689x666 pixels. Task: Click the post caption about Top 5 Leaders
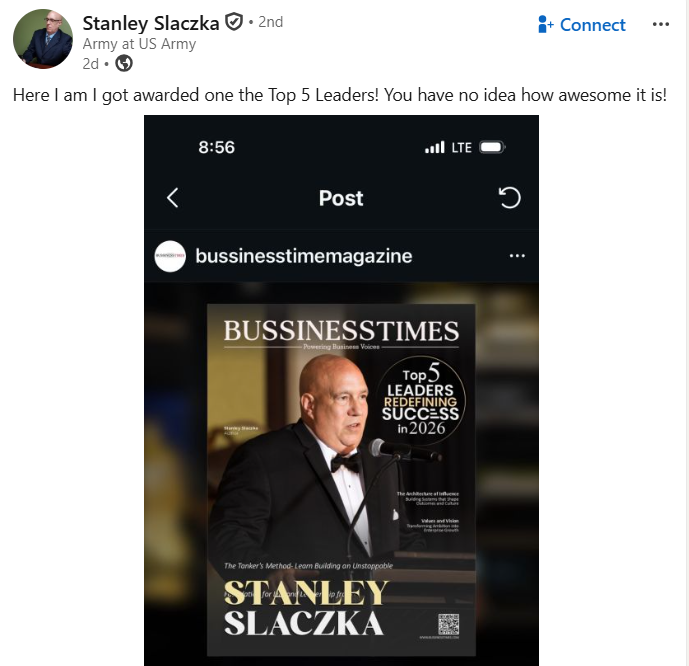coord(339,97)
